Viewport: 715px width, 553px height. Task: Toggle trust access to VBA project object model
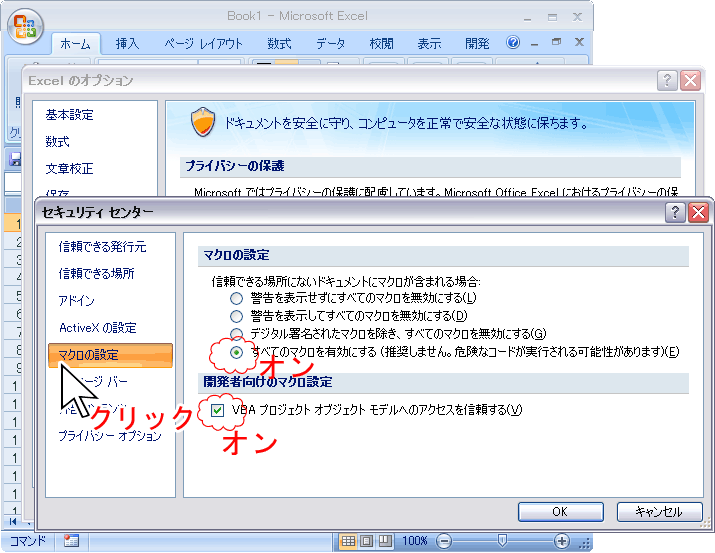(x=218, y=410)
